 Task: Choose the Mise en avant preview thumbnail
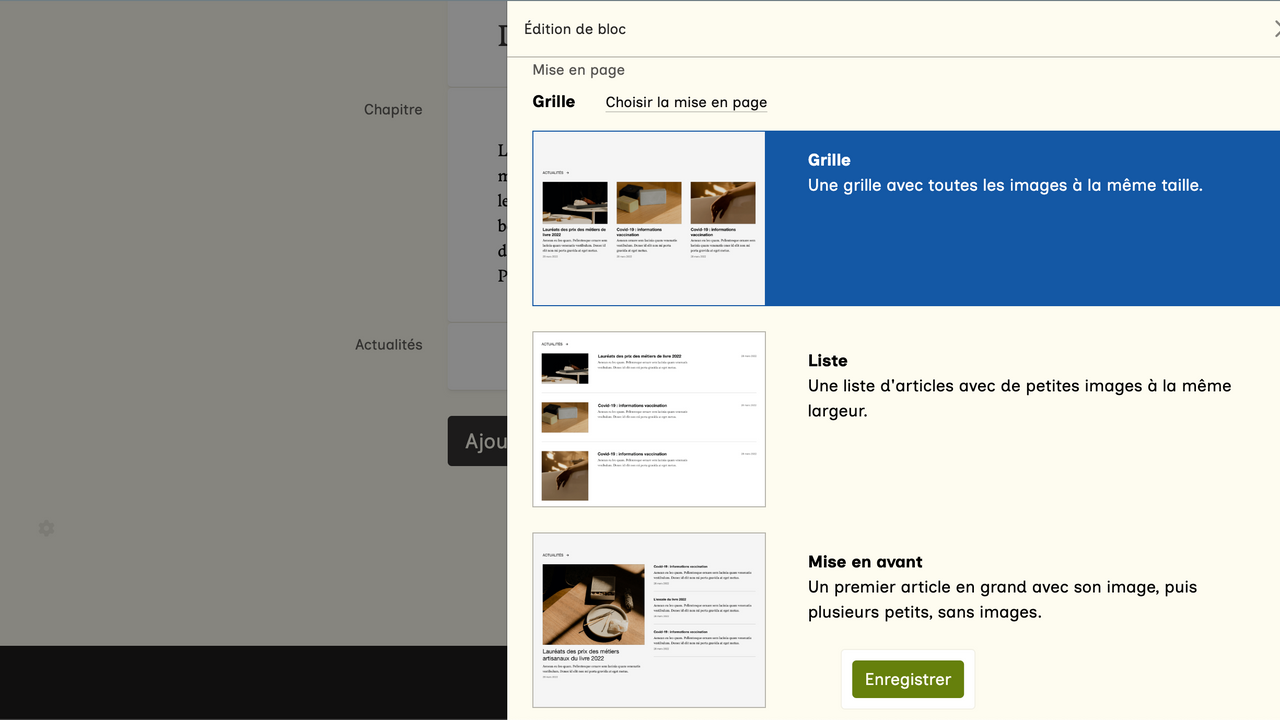tap(649, 620)
